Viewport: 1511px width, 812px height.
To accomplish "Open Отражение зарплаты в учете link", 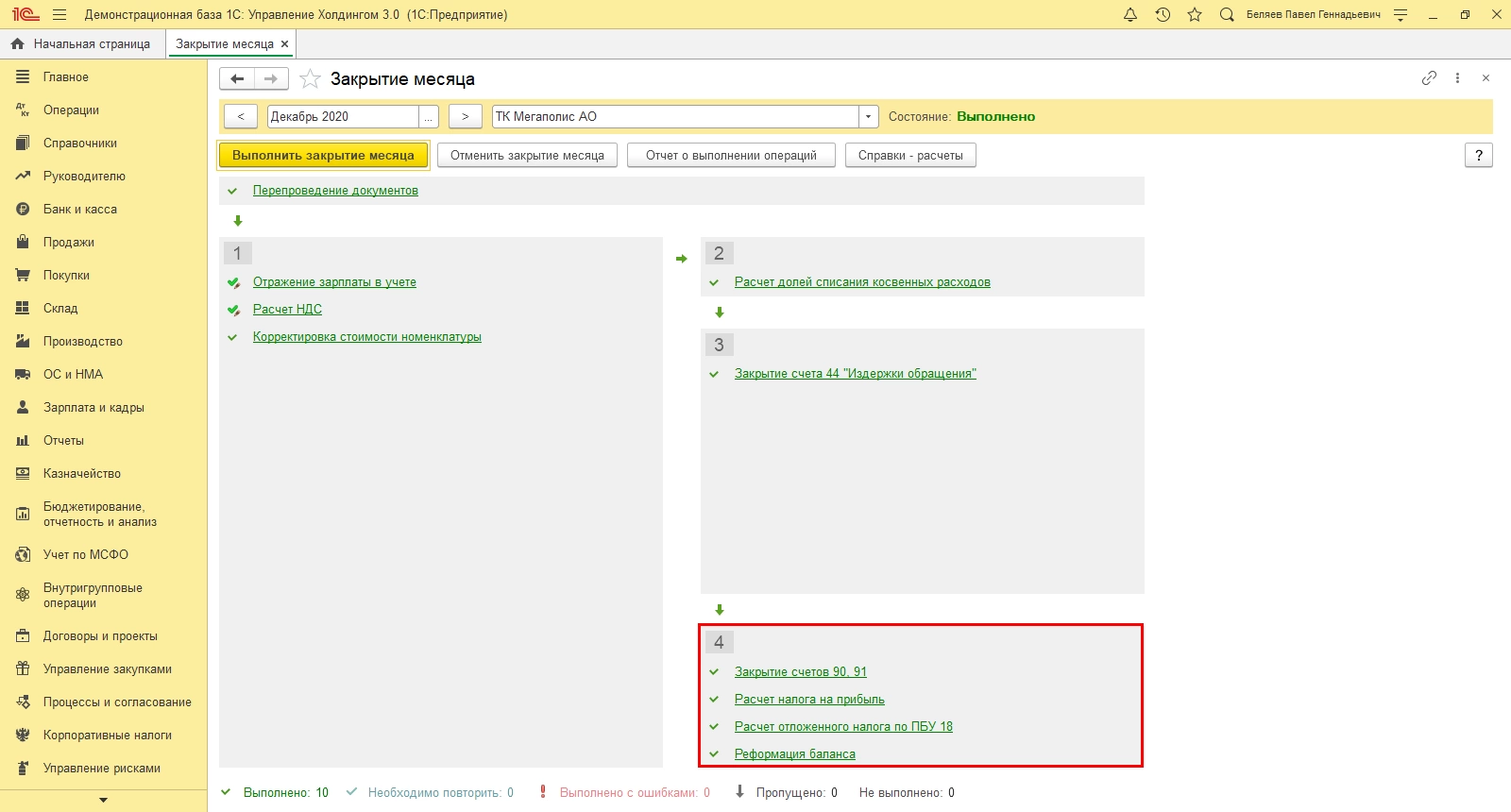I will [334, 282].
